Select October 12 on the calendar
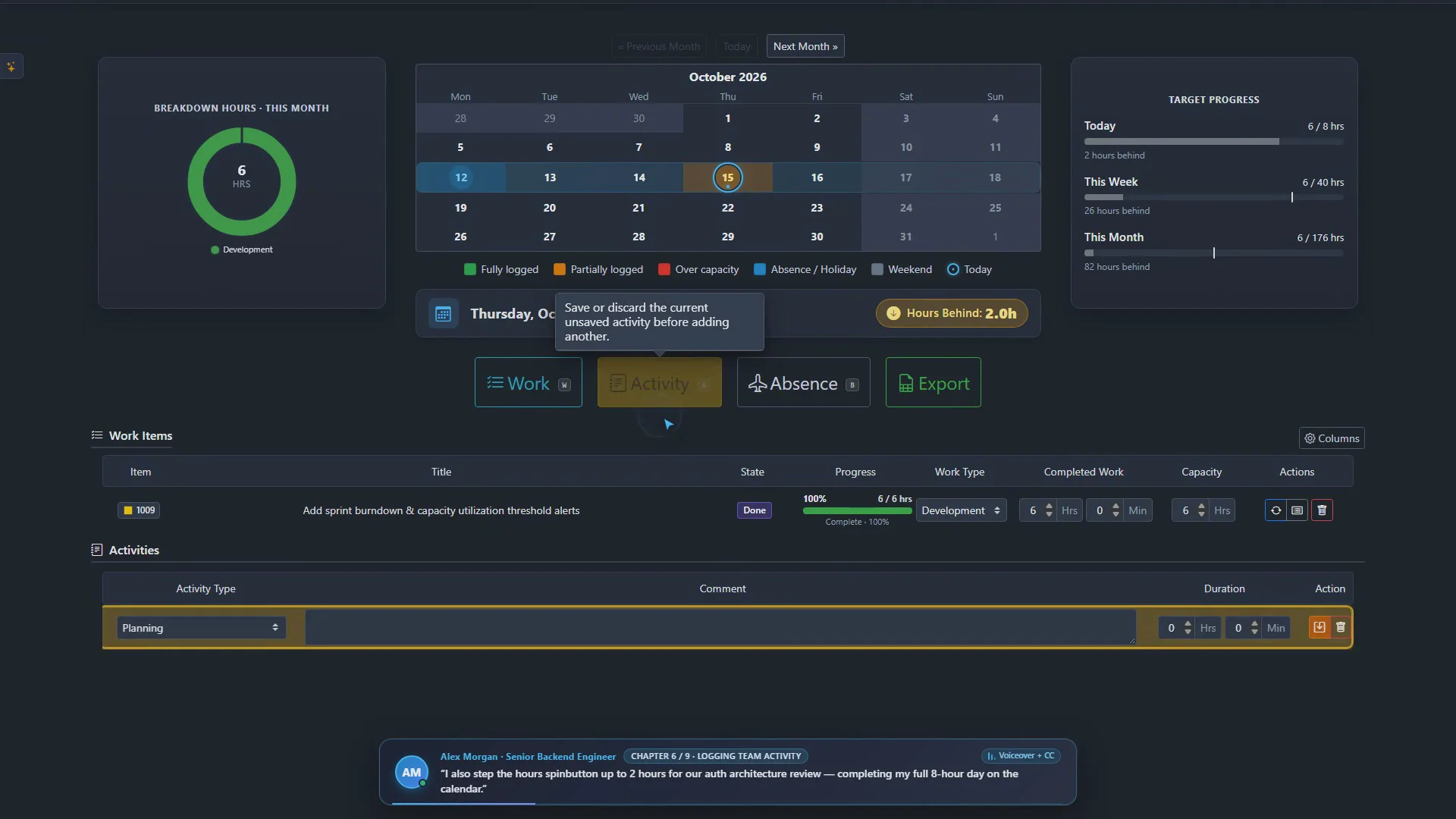 click(461, 177)
